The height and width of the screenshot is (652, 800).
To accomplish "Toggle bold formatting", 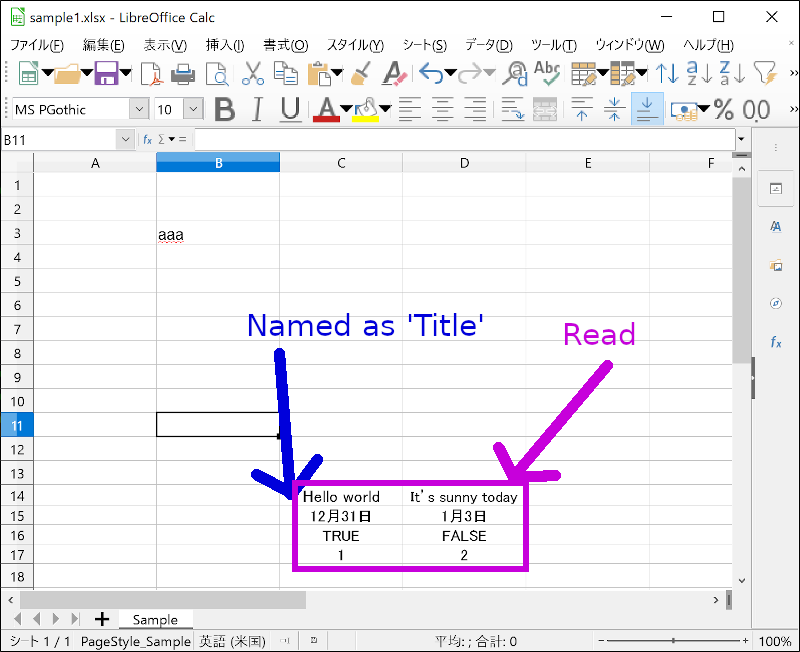I will point(223,108).
